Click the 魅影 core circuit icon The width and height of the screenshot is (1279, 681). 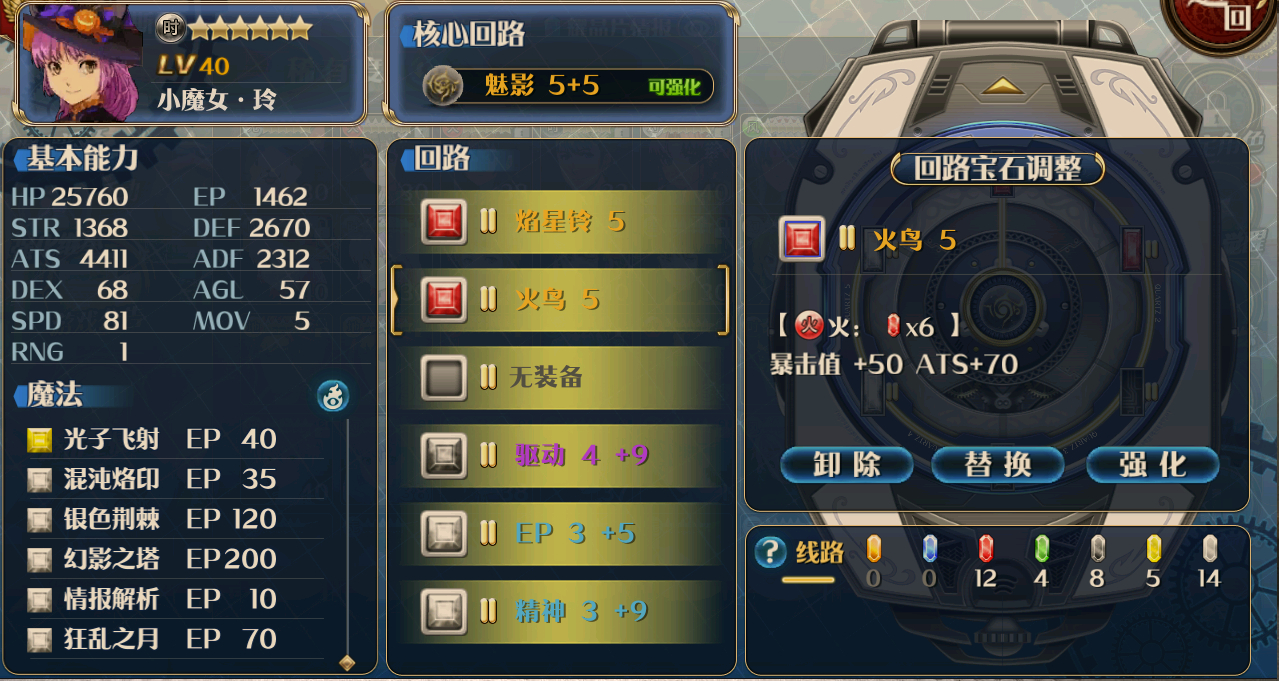pos(441,86)
